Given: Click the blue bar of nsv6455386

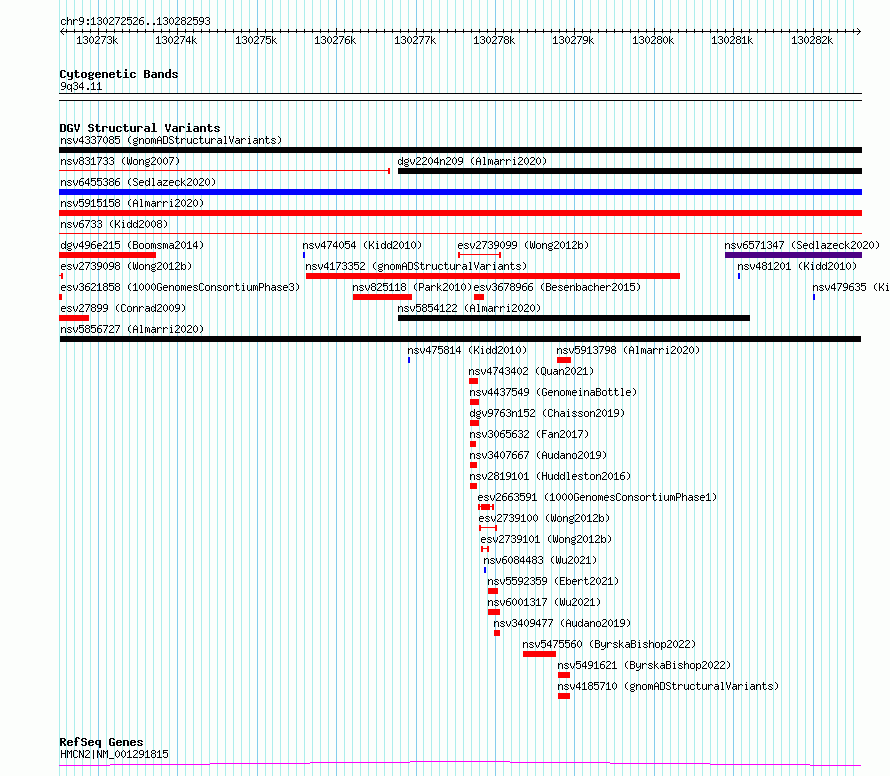Looking at the screenshot, I should point(460,192).
